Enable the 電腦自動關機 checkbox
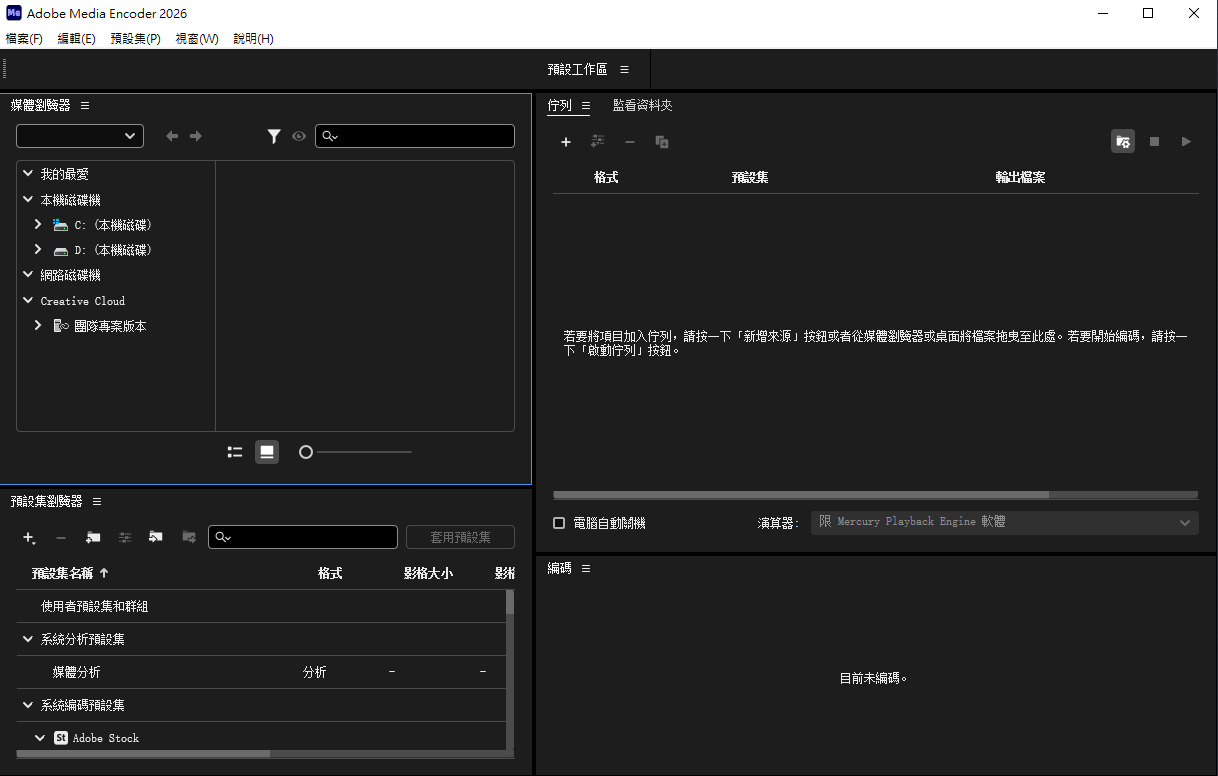Image resolution: width=1218 pixels, height=776 pixels. [559, 523]
